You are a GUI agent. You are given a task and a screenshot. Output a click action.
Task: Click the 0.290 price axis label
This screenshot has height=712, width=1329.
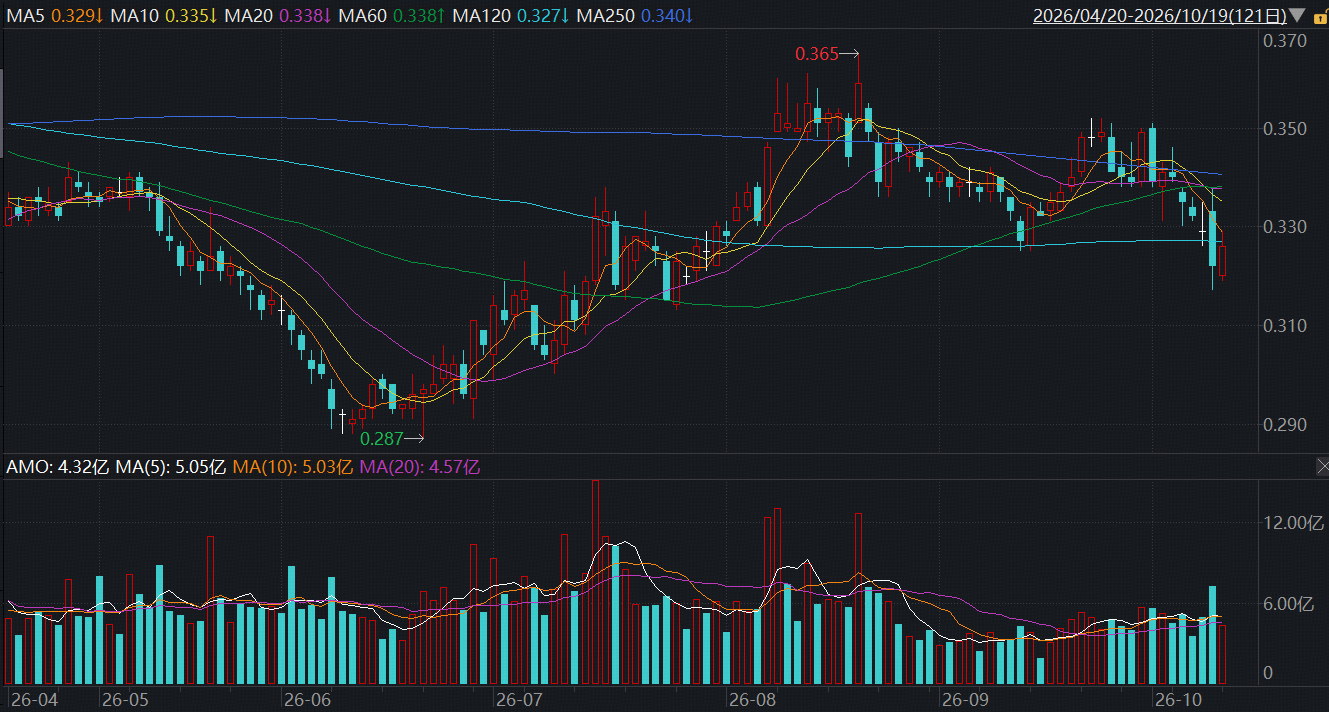[x=1285, y=425]
